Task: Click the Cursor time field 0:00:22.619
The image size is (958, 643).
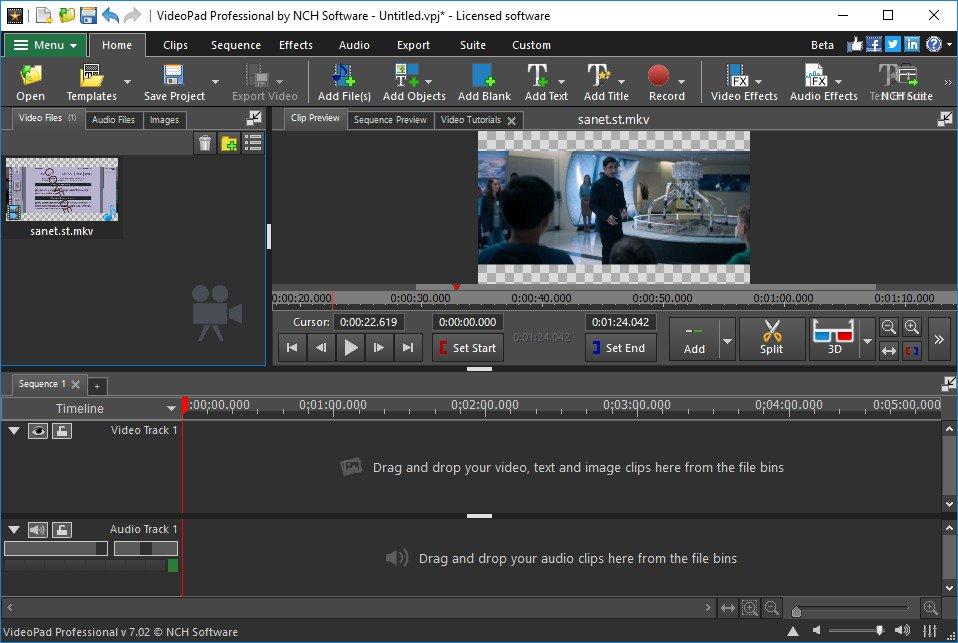Action: coord(368,322)
